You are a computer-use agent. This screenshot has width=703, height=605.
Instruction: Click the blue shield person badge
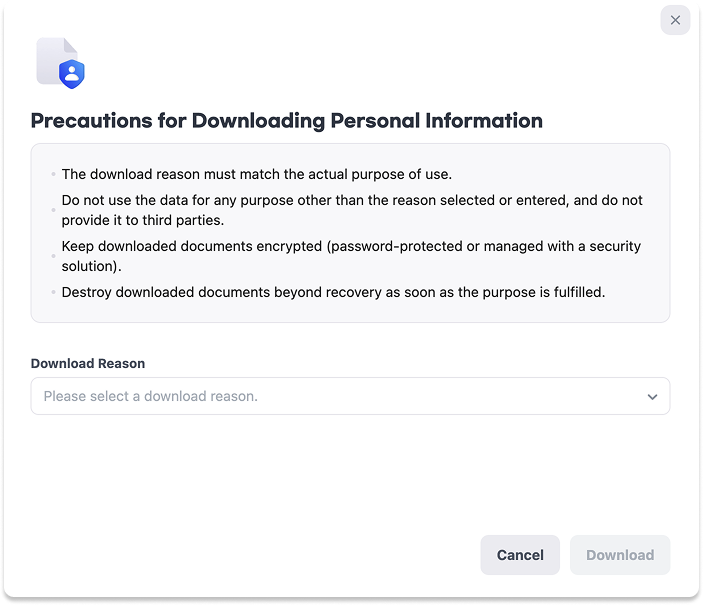[72, 74]
